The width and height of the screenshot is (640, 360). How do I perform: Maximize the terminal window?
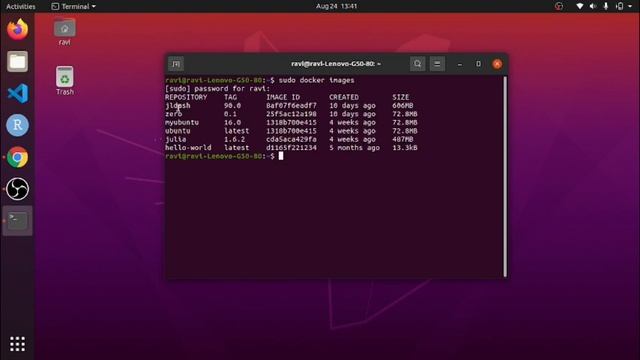pyautogui.click(x=478, y=64)
